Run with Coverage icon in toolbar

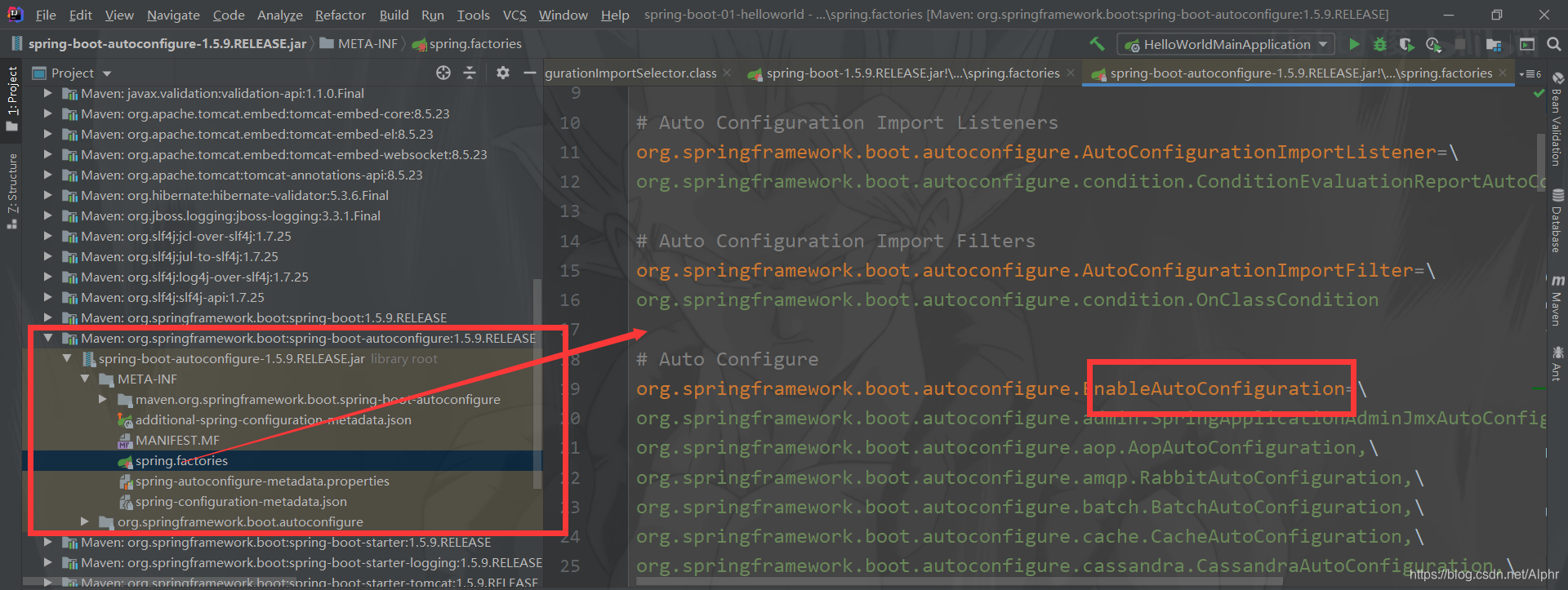coord(1406,44)
